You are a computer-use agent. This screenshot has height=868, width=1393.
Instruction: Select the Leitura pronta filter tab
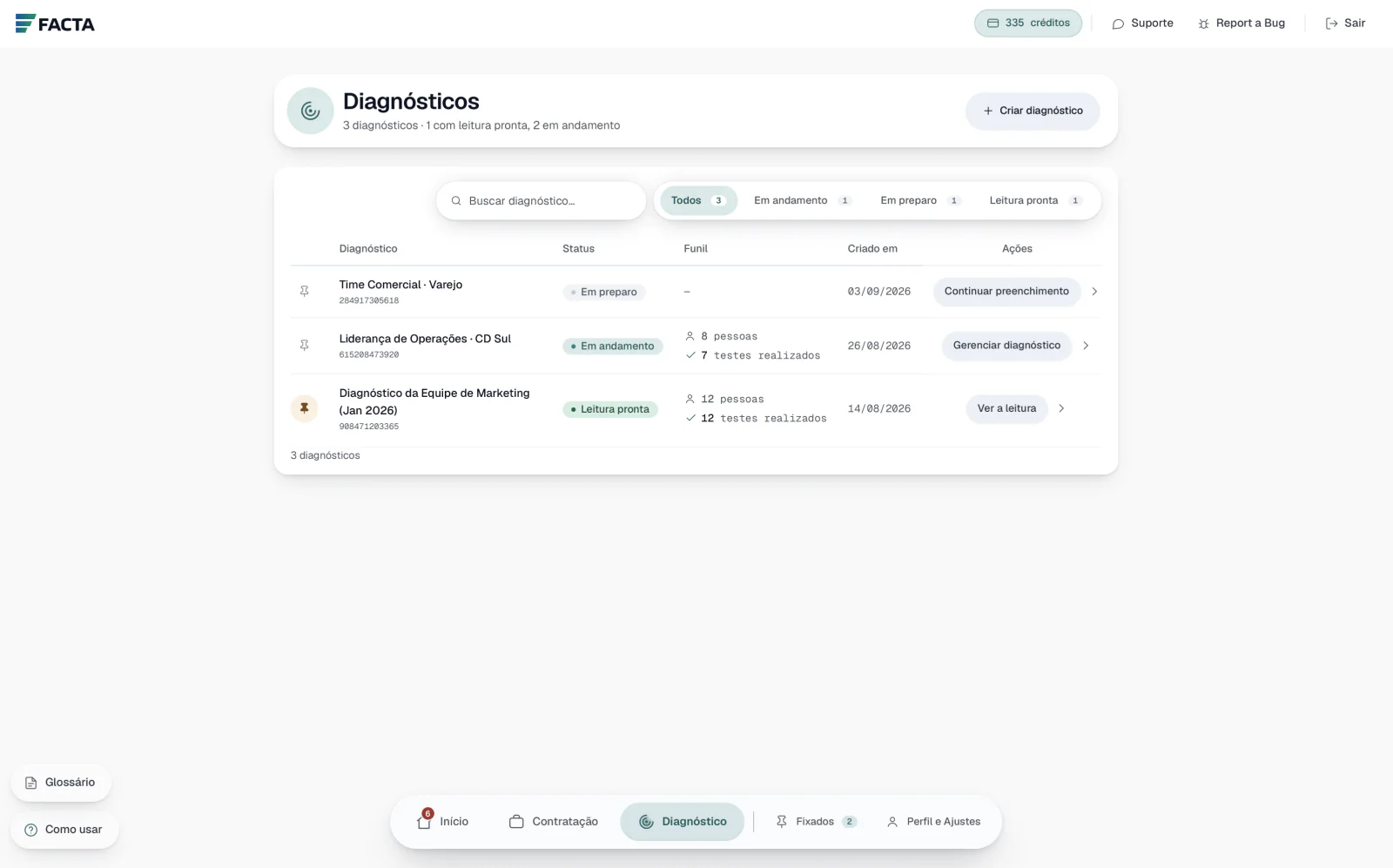click(1035, 200)
